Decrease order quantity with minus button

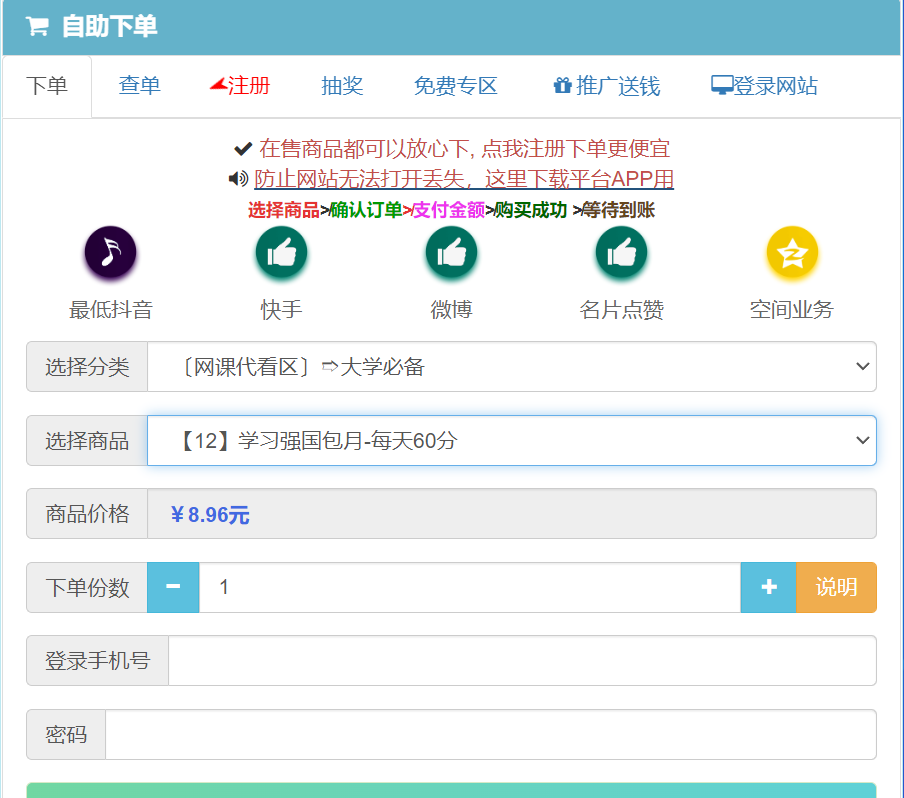click(173, 588)
